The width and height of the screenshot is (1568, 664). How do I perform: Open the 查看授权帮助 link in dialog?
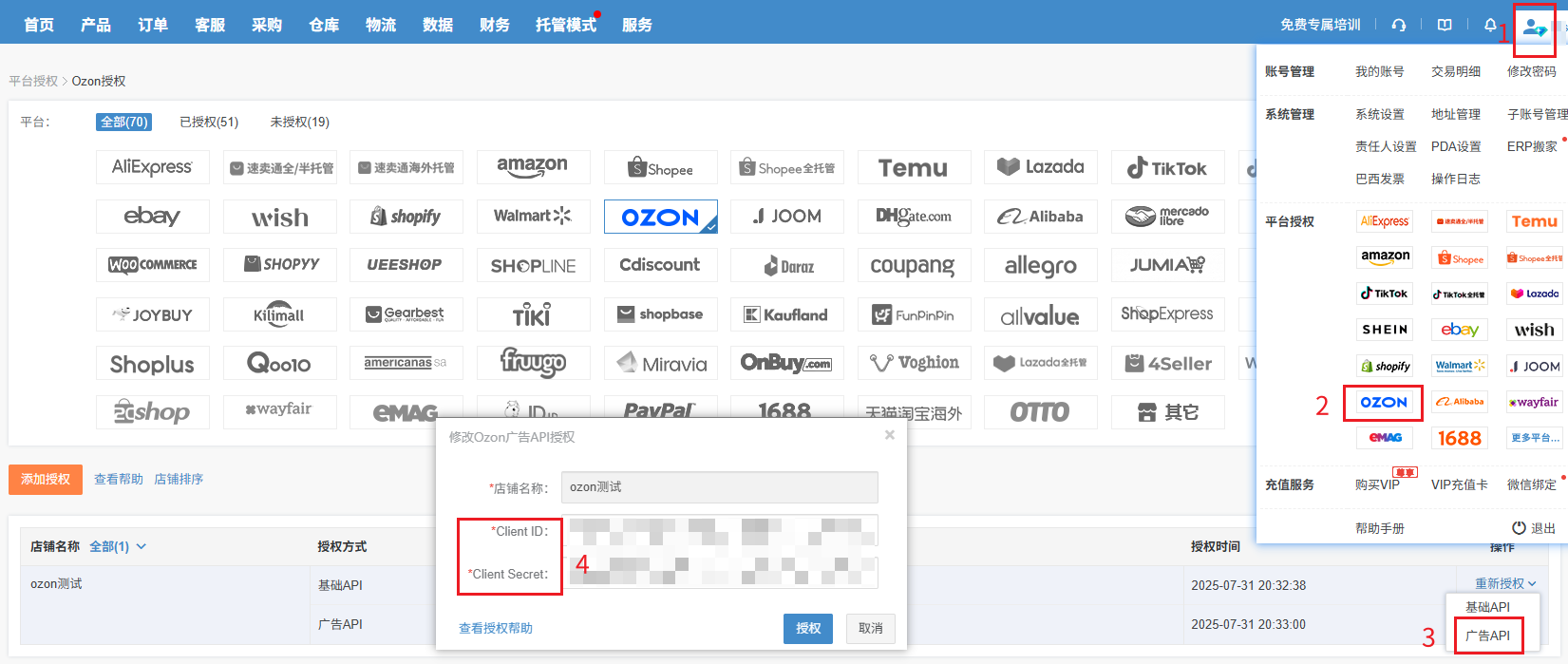click(496, 629)
